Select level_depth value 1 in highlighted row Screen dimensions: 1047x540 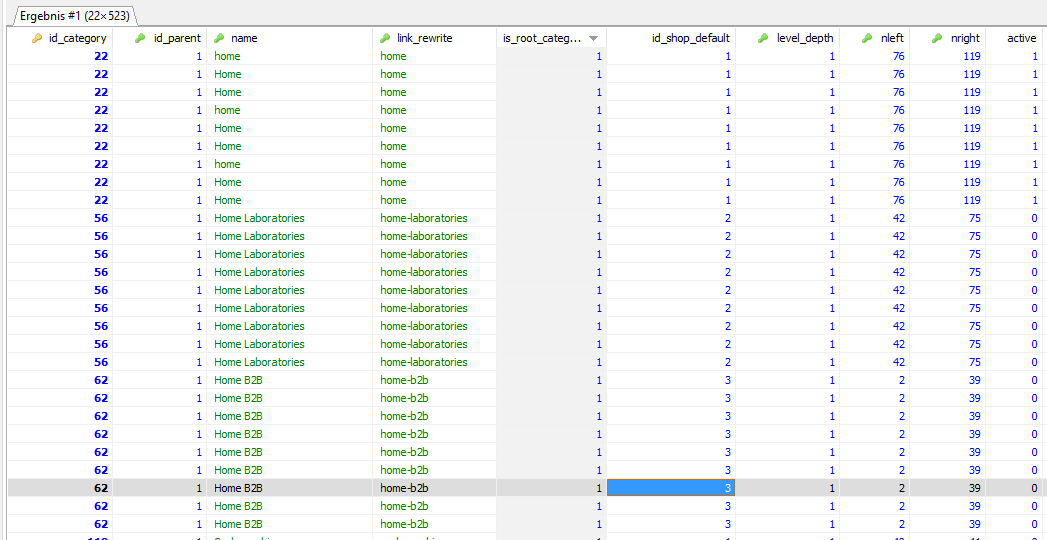tap(832, 488)
